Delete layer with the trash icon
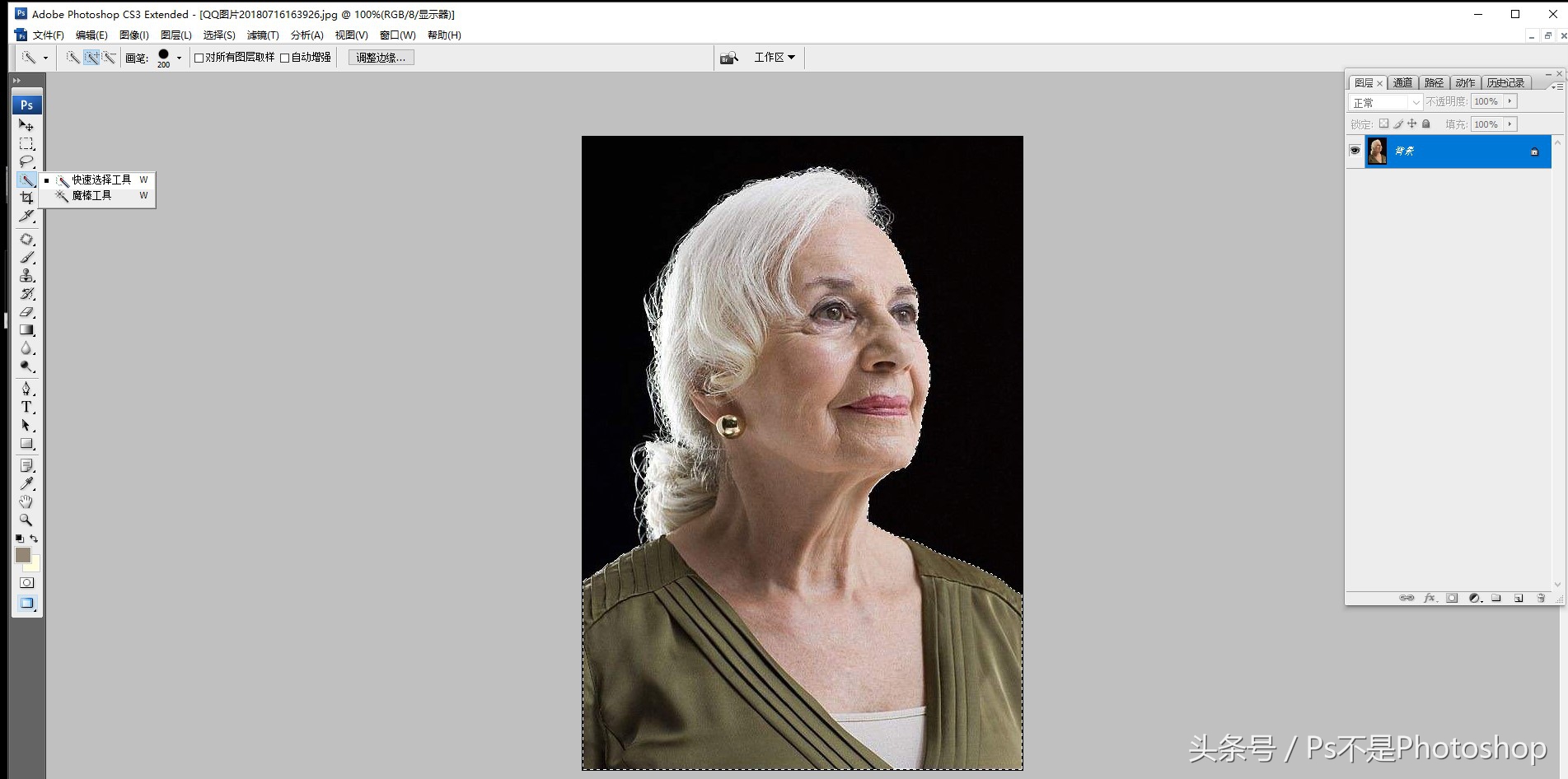The image size is (1568, 779). (1541, 598)
